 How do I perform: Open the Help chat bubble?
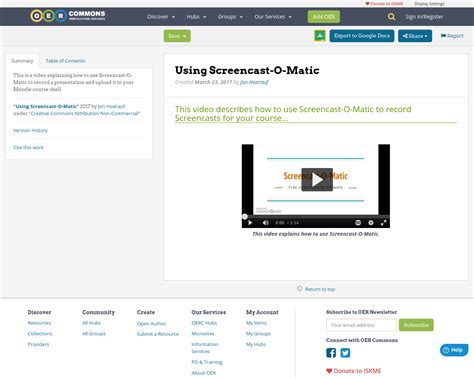[x=454, y=350]
